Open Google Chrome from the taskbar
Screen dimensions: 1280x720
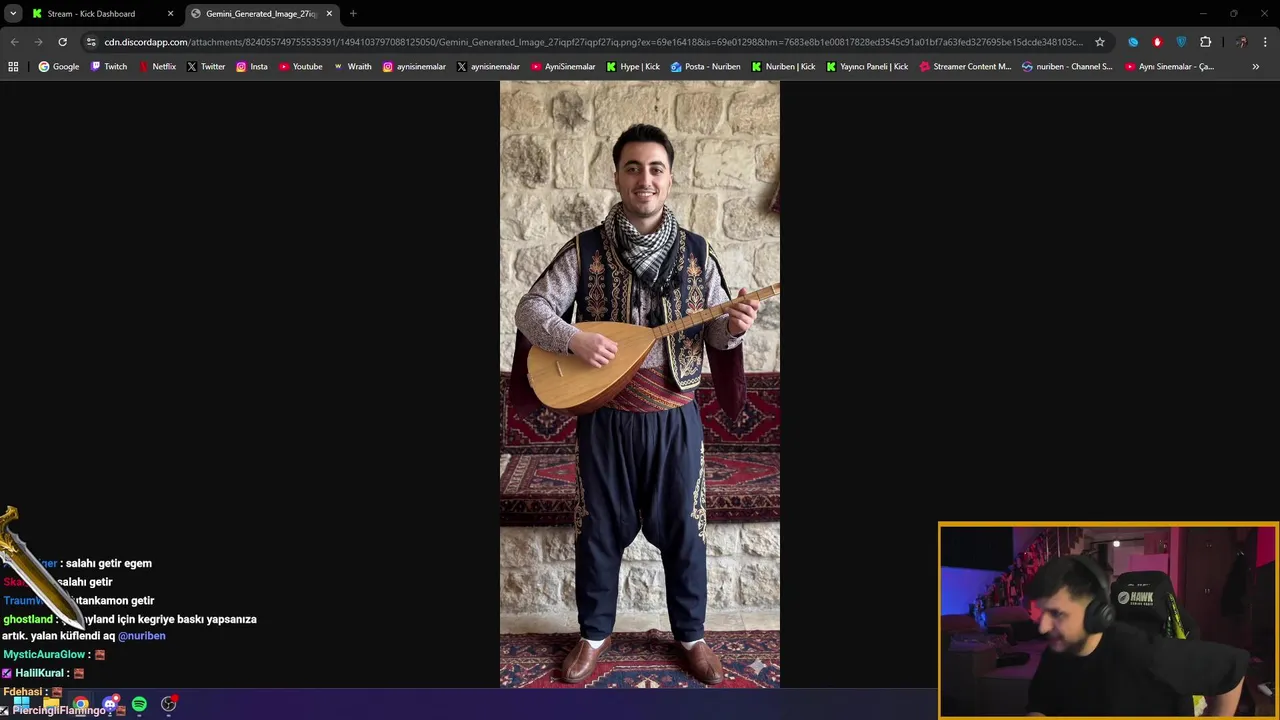pyautogui.click(x=80, y=704)
